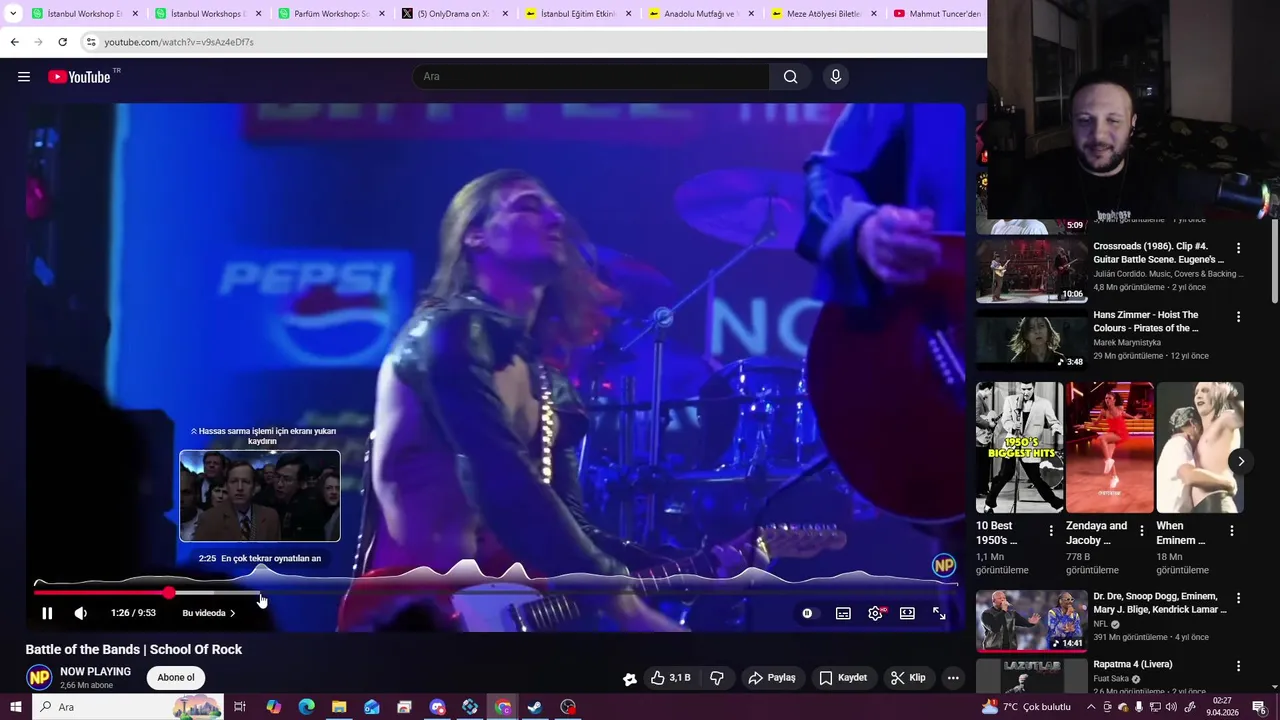
Task: Click the search magnifier button
Action: tap(791, 77)
